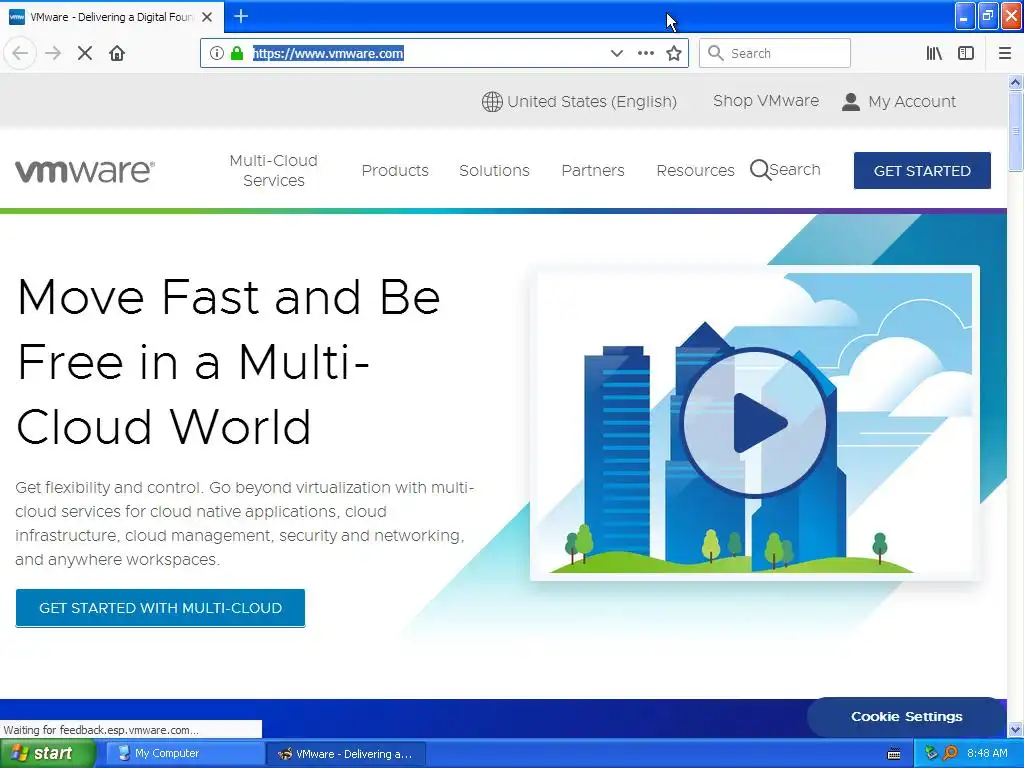Open the Library bookshelf icon
The height and width of the screenshot is (768, 1024).
point(934,53)
